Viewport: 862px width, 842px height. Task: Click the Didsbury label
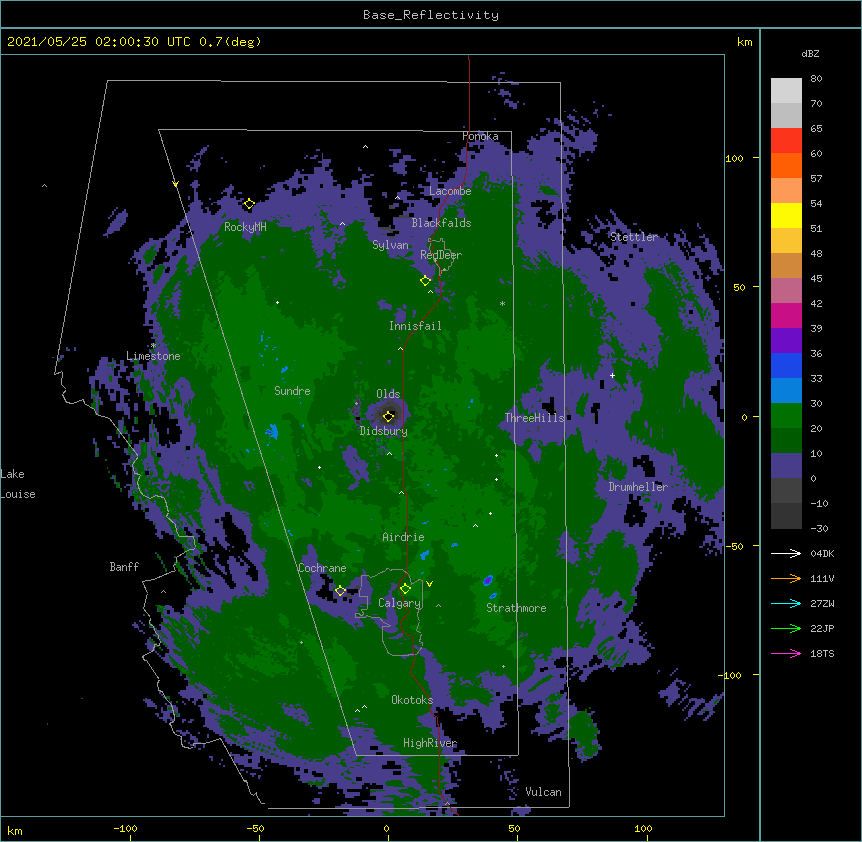coord(383,431)
